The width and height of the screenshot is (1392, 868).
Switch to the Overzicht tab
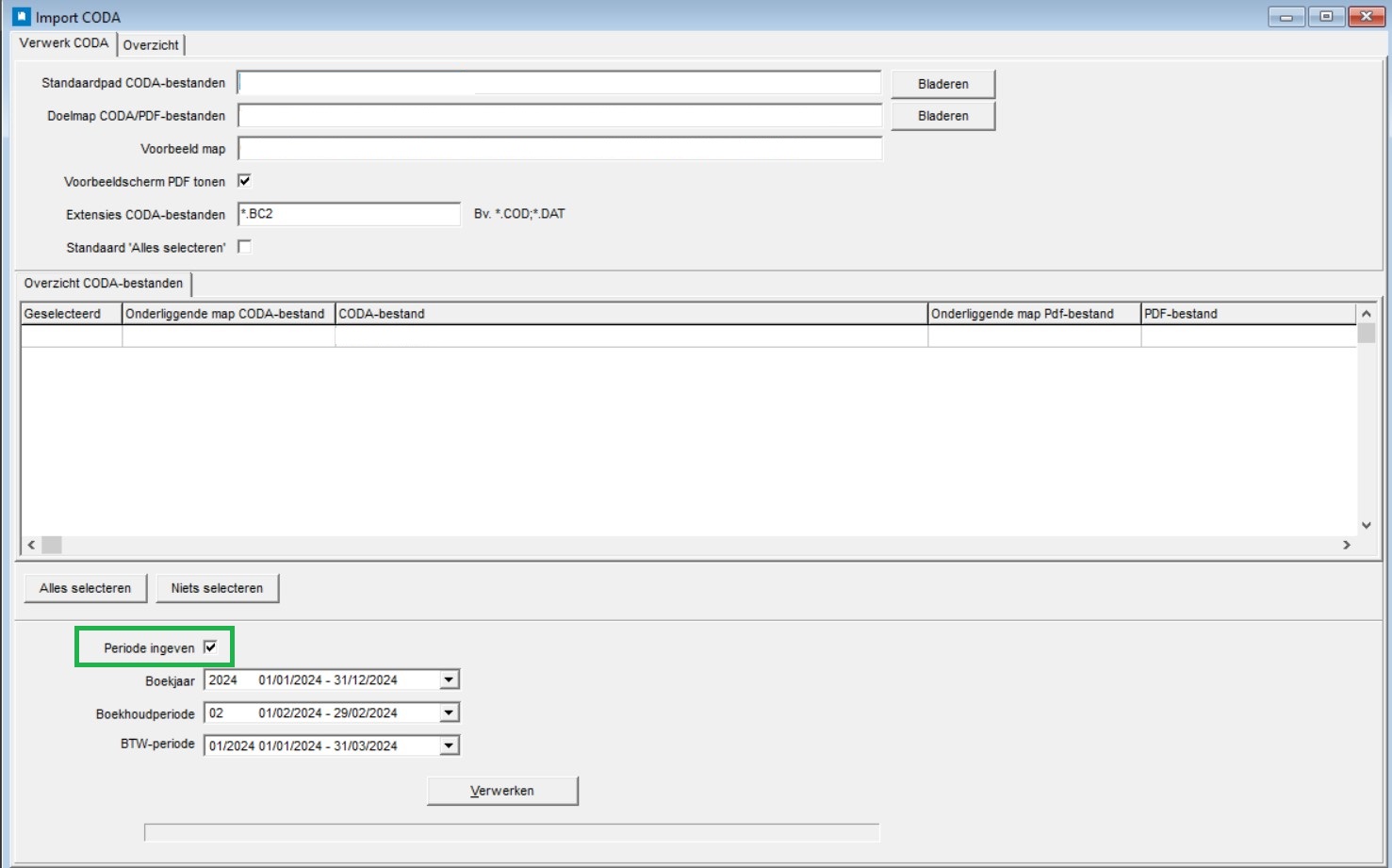point(151,45)
